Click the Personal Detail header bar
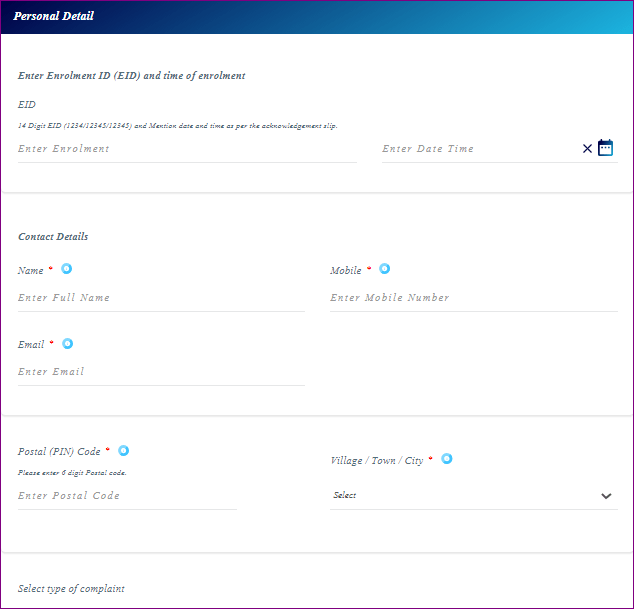 (x=316, y=17)
